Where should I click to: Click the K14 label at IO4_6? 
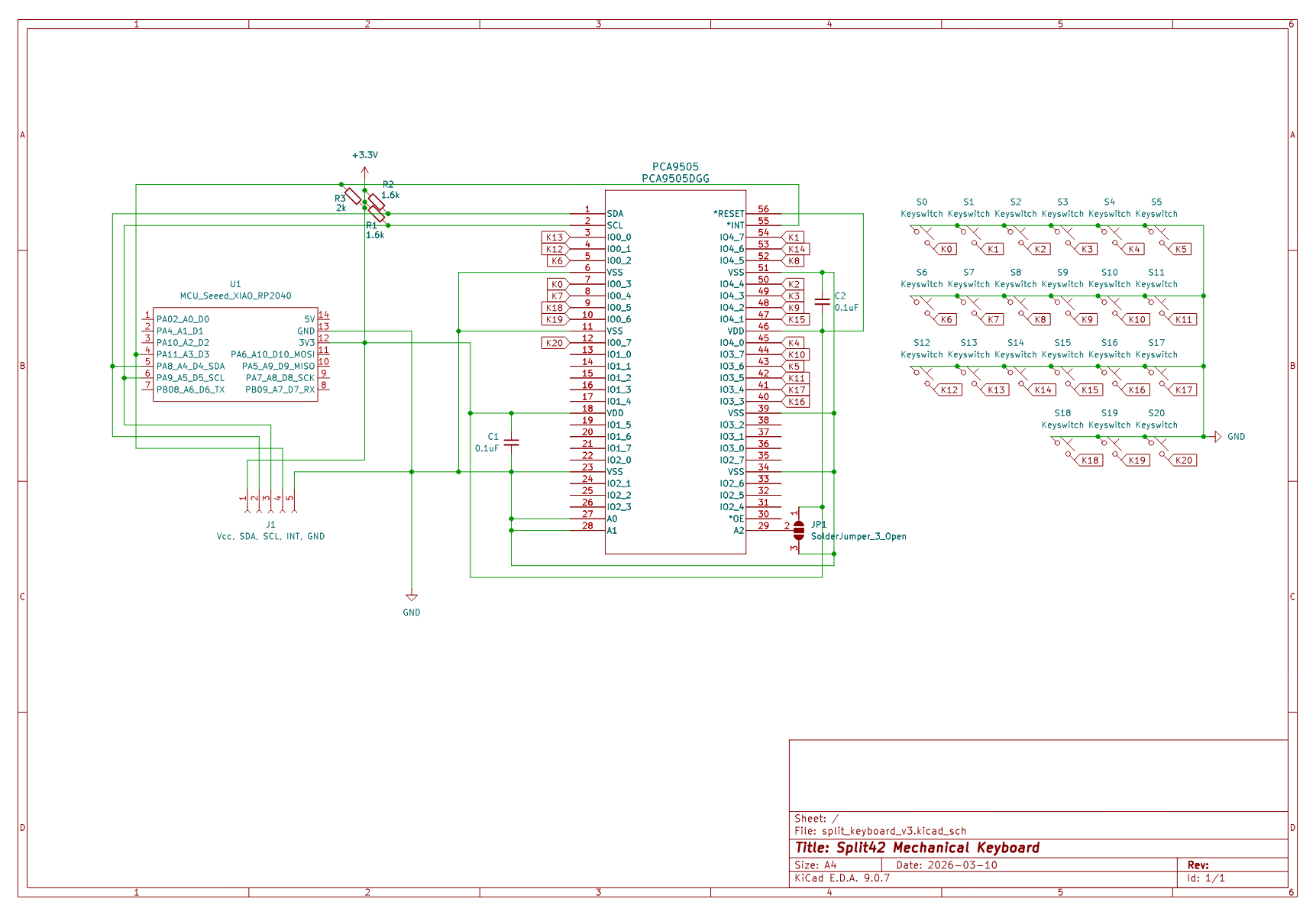point(797,249)
